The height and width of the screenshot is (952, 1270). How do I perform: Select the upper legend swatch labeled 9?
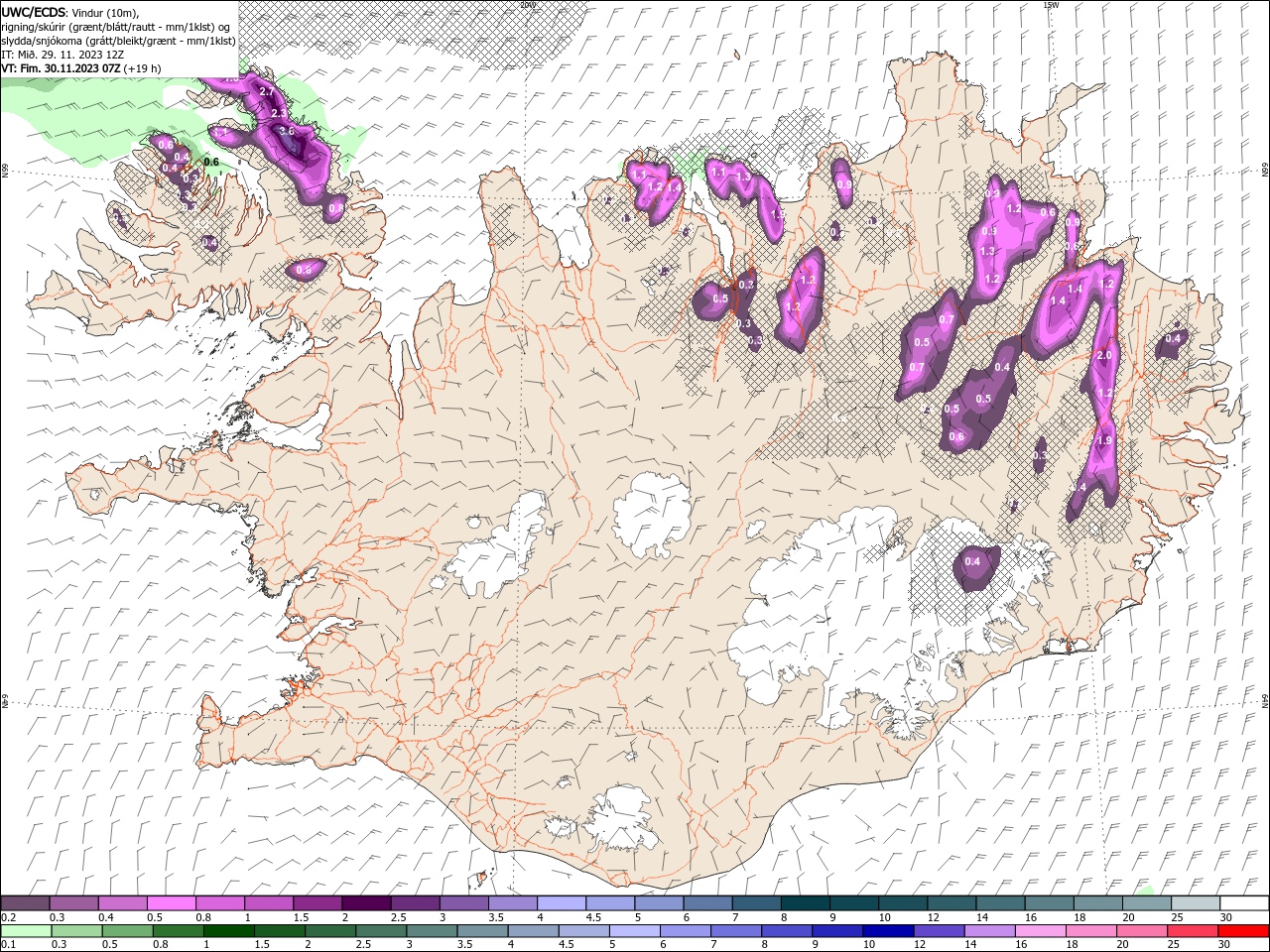854,903
